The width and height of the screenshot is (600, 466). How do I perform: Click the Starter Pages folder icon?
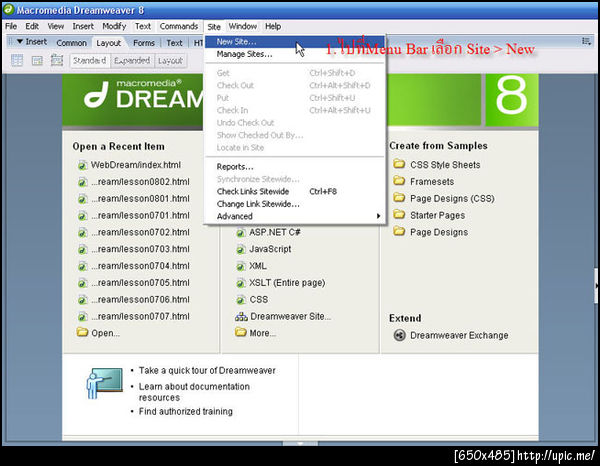tap(399, 214)
